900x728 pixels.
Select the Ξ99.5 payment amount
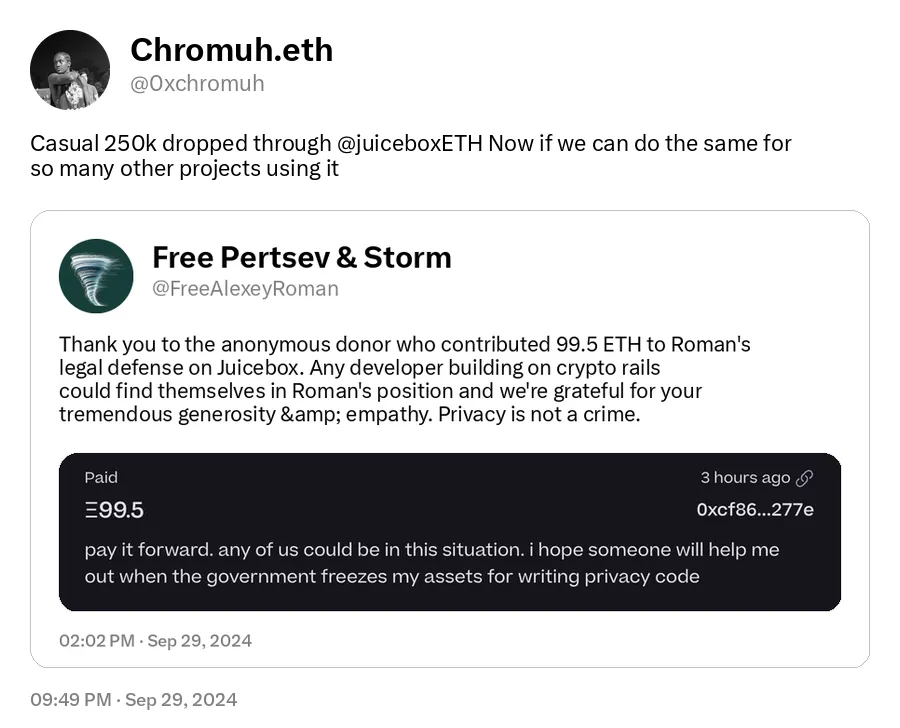[114, 510]
